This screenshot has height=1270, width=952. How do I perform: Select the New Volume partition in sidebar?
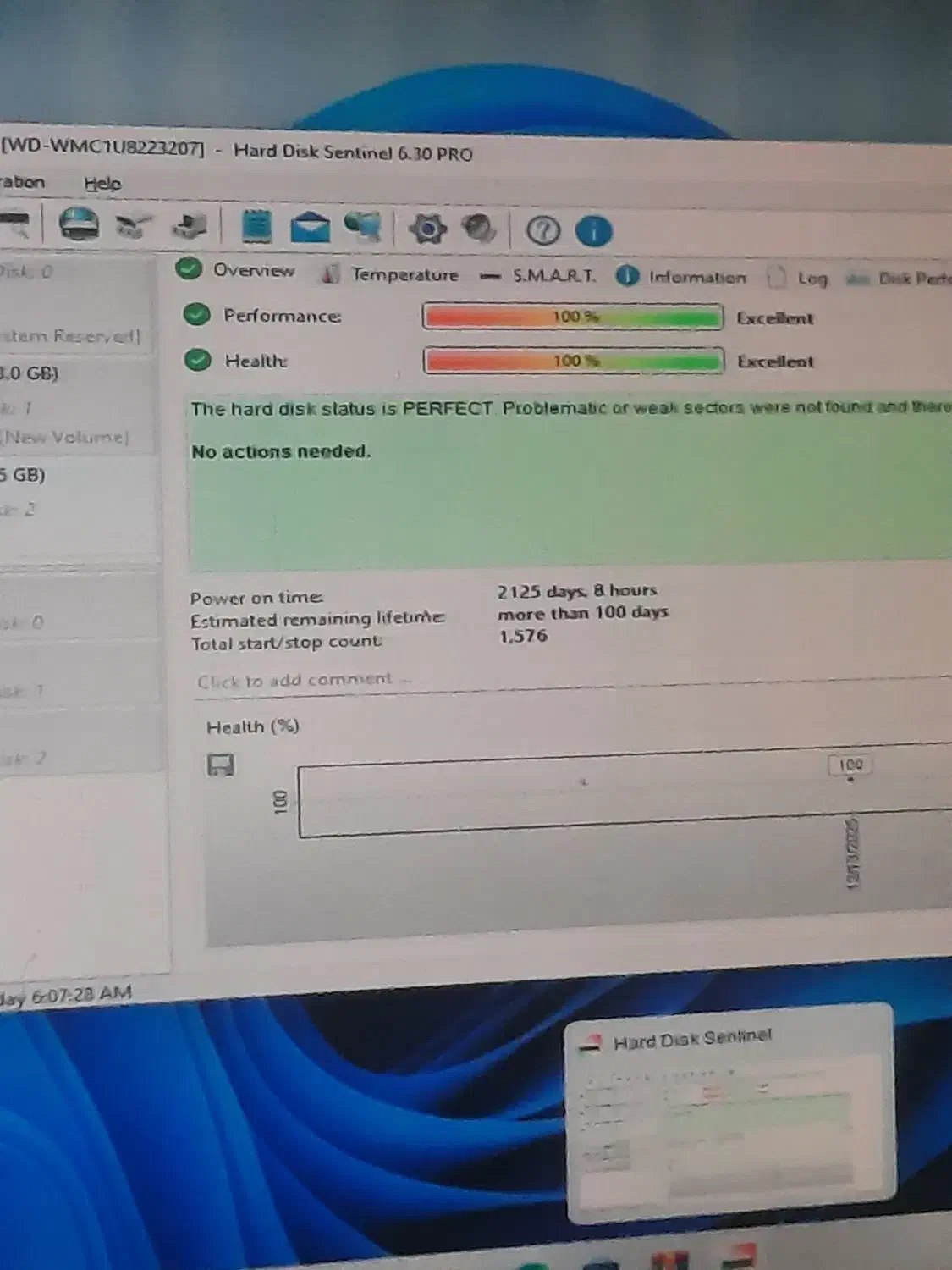(66, 438)
